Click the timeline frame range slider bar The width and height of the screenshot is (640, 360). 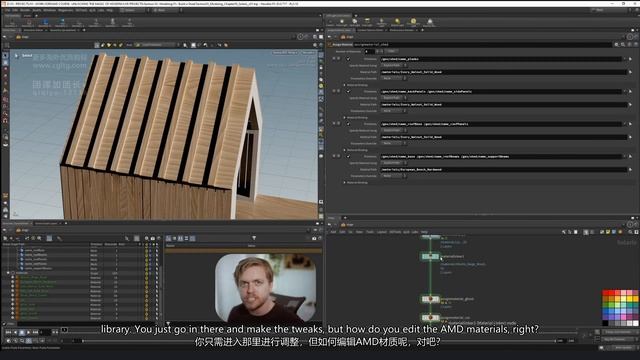(x=318, y=340)
